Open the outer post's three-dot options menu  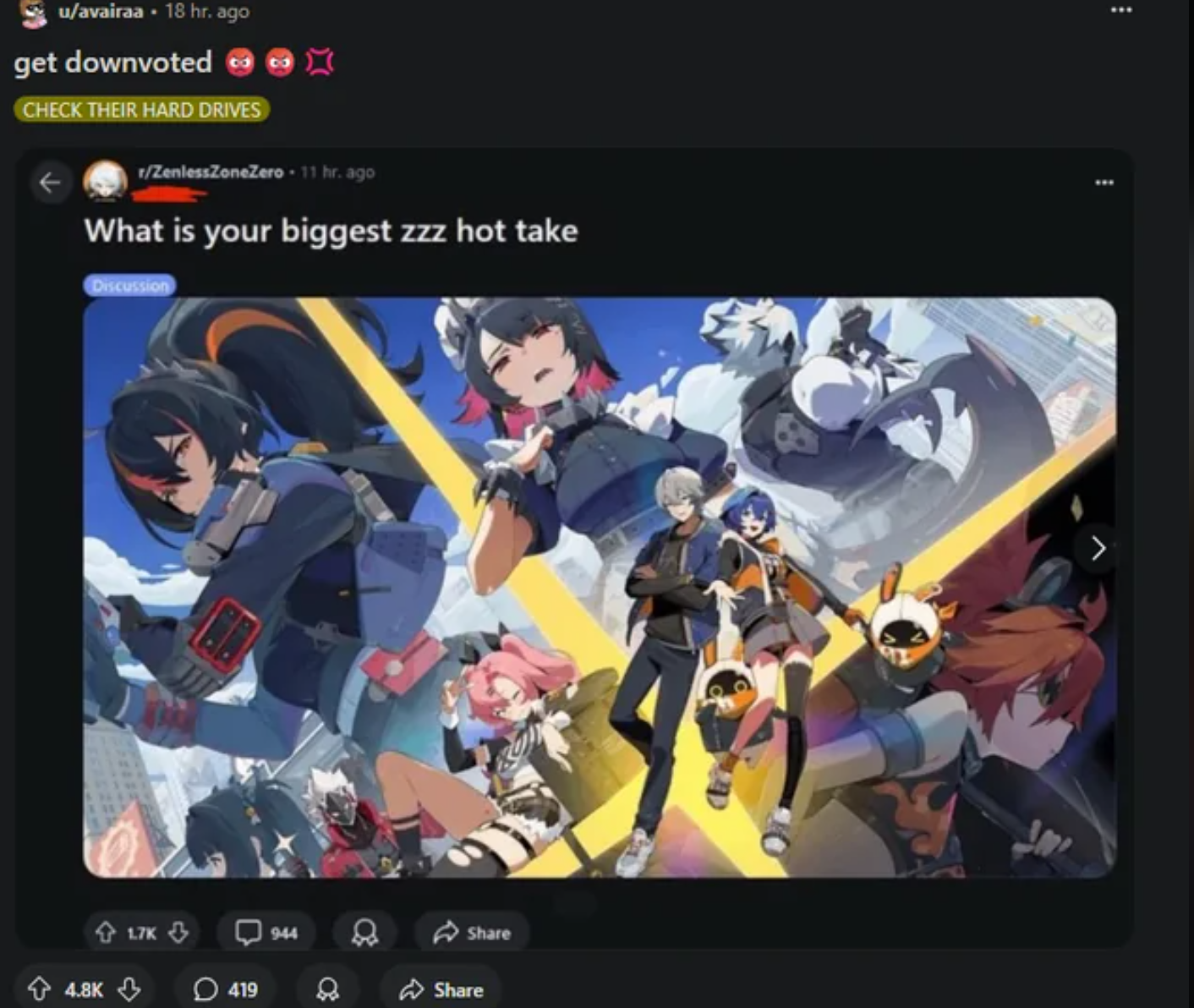point(1121,10)
